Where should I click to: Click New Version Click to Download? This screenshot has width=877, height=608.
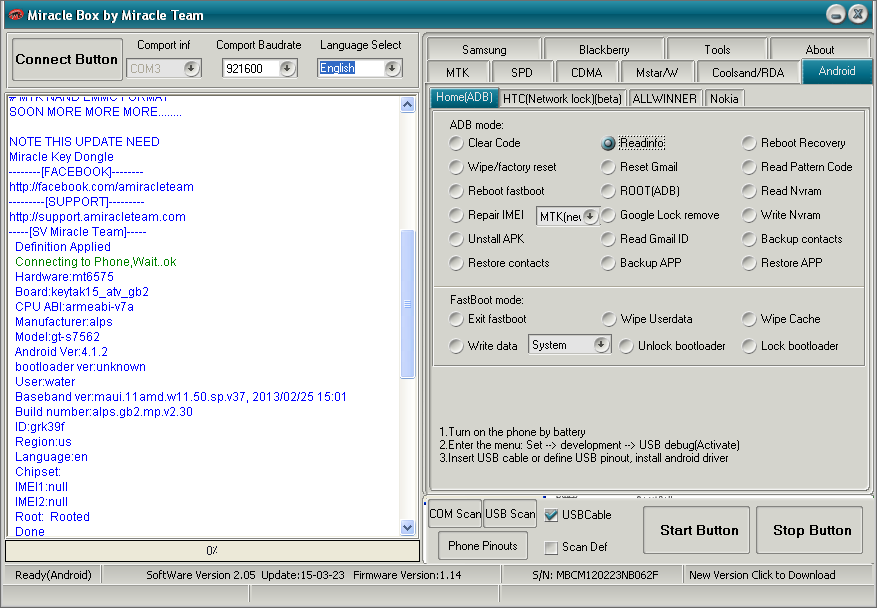pyautogui.click(x=762, y=575)
